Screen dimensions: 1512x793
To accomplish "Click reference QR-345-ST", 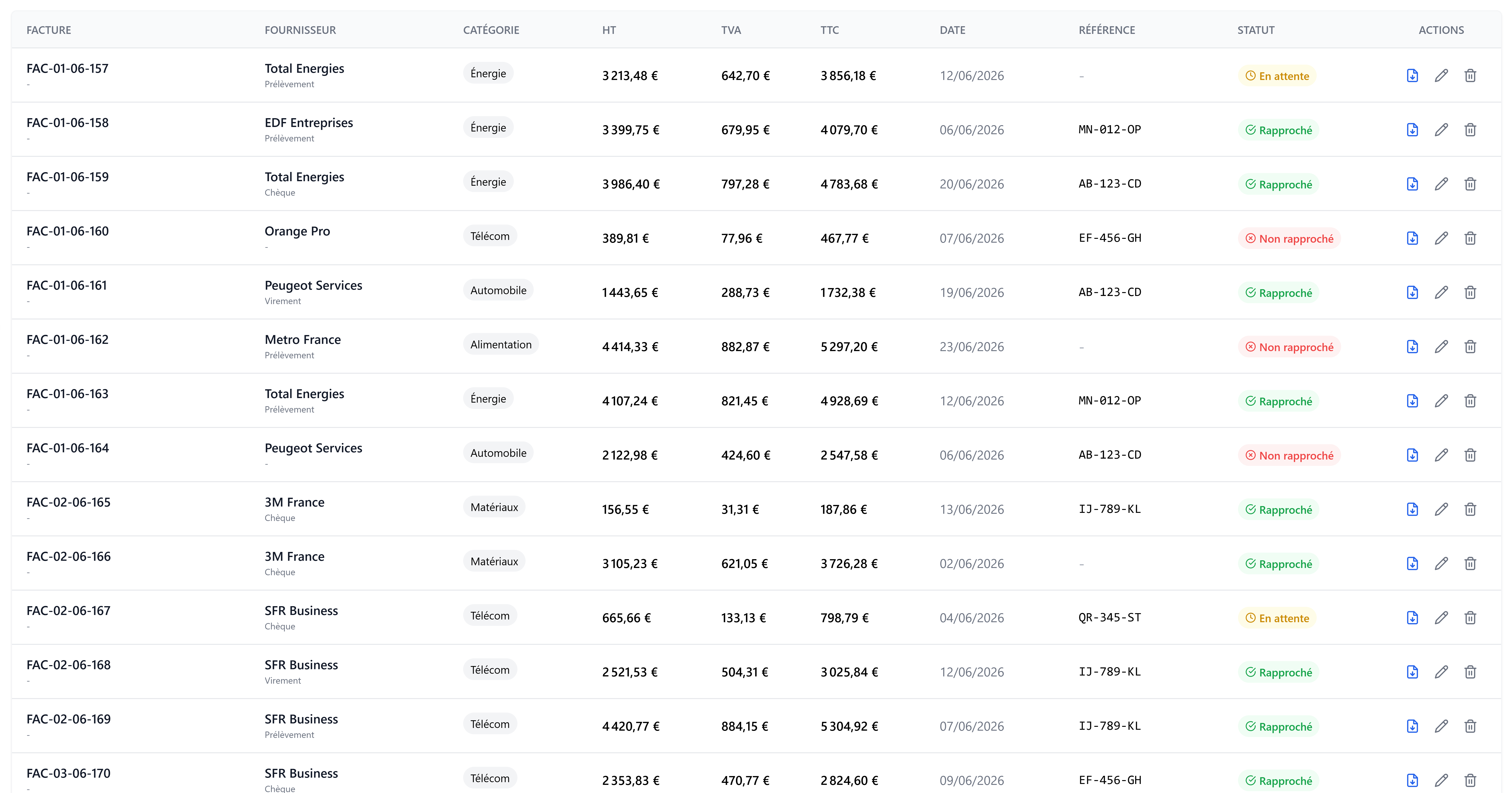I will [1109, 618].
